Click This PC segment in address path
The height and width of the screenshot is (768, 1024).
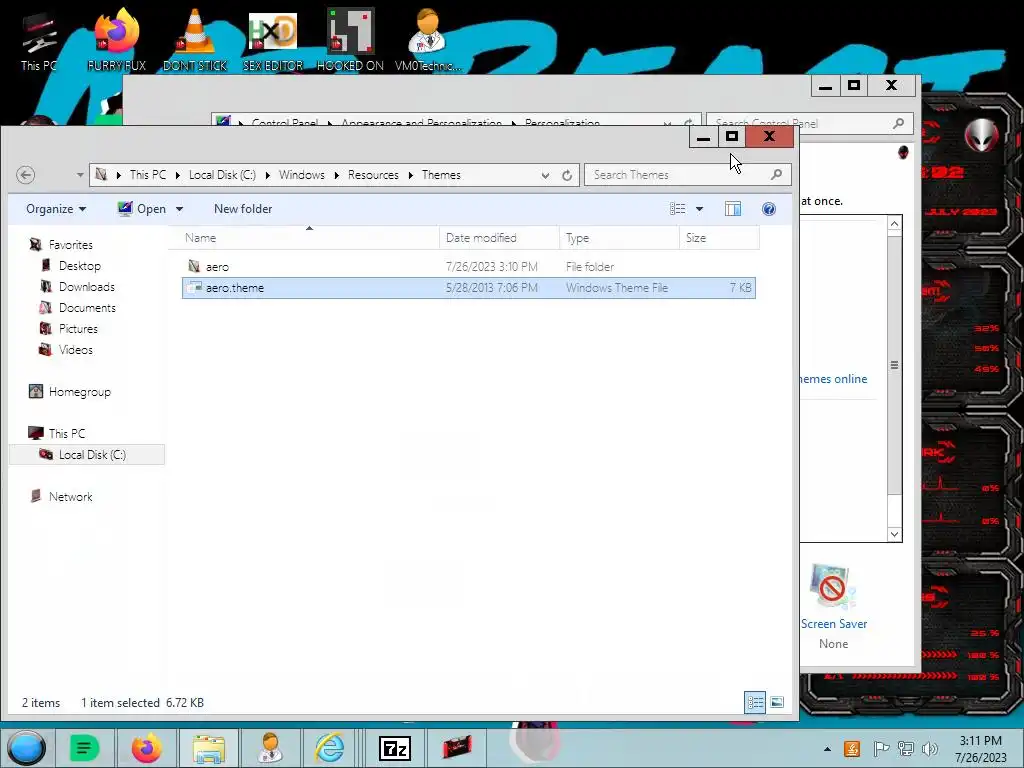[x=148, y=174]
